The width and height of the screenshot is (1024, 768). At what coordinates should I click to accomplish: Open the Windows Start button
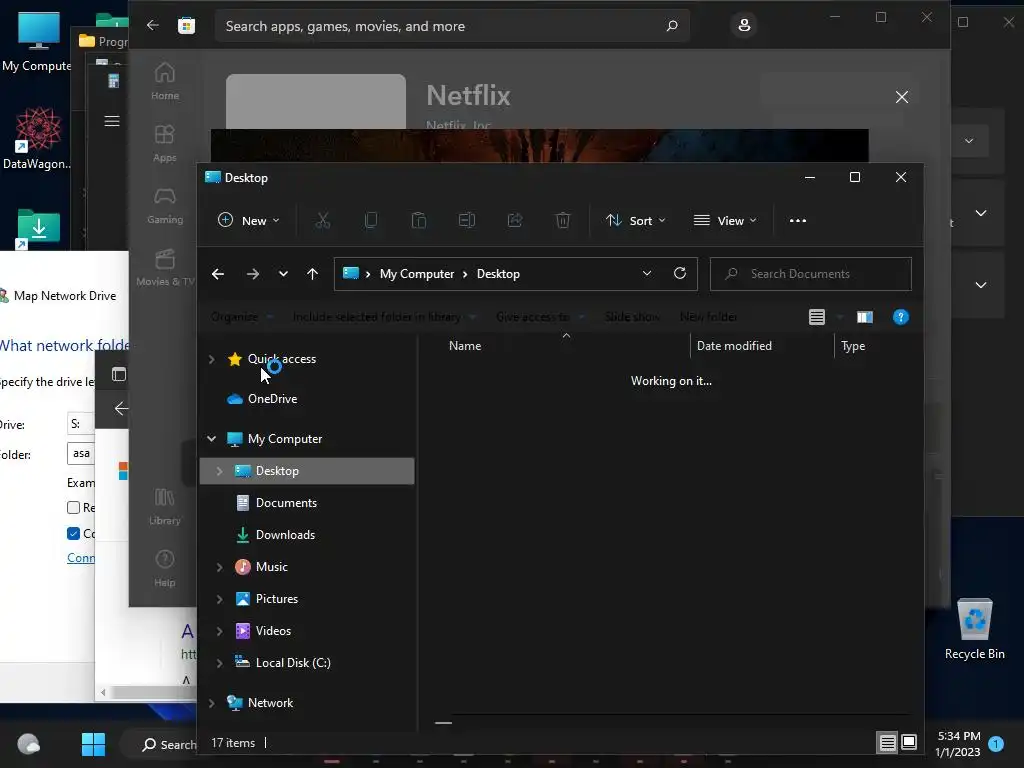click(x=93, y=744)
